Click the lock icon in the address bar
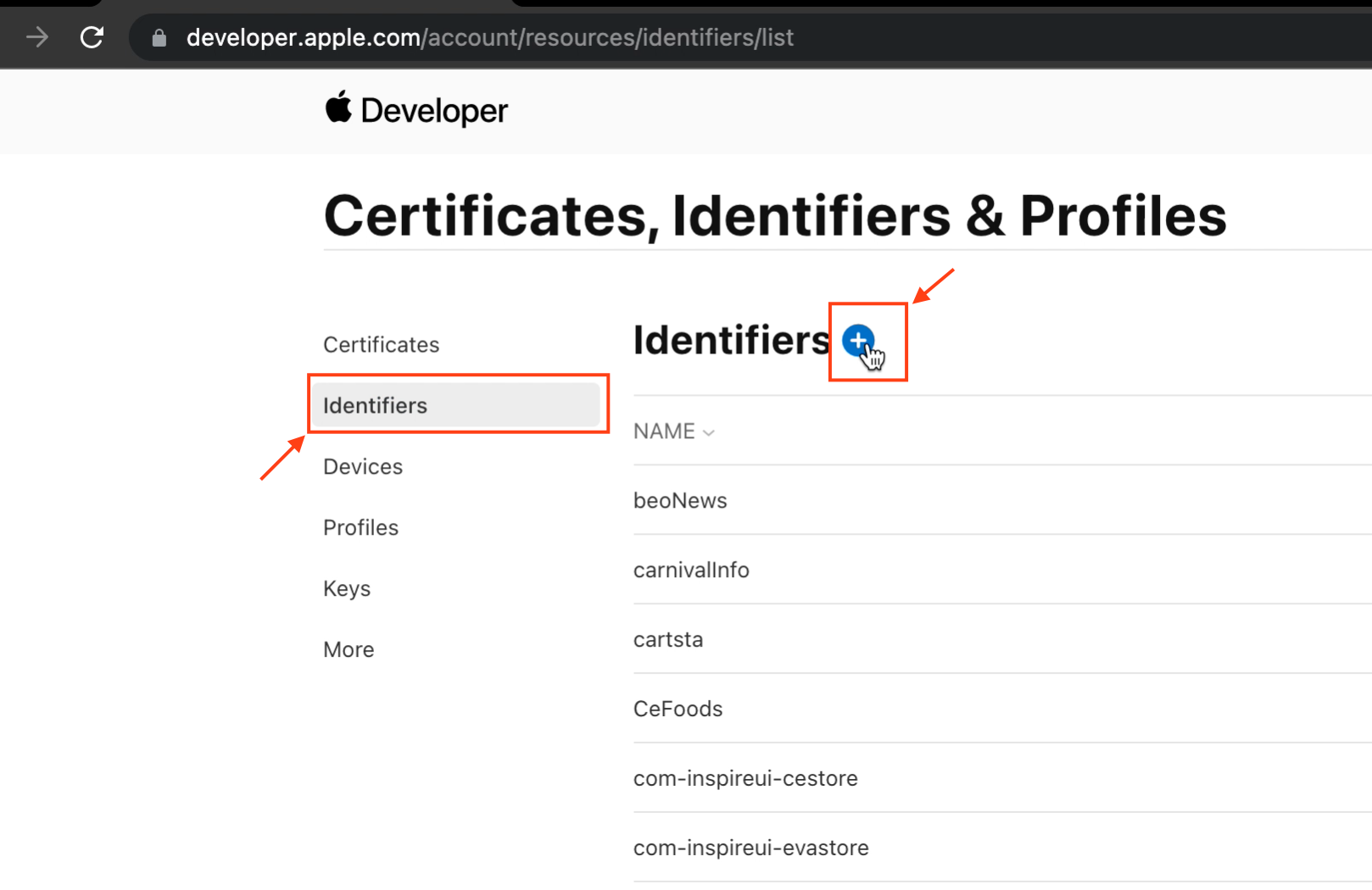The height and width of the screenshot is (890, 1372). click(x=159, y=37)
